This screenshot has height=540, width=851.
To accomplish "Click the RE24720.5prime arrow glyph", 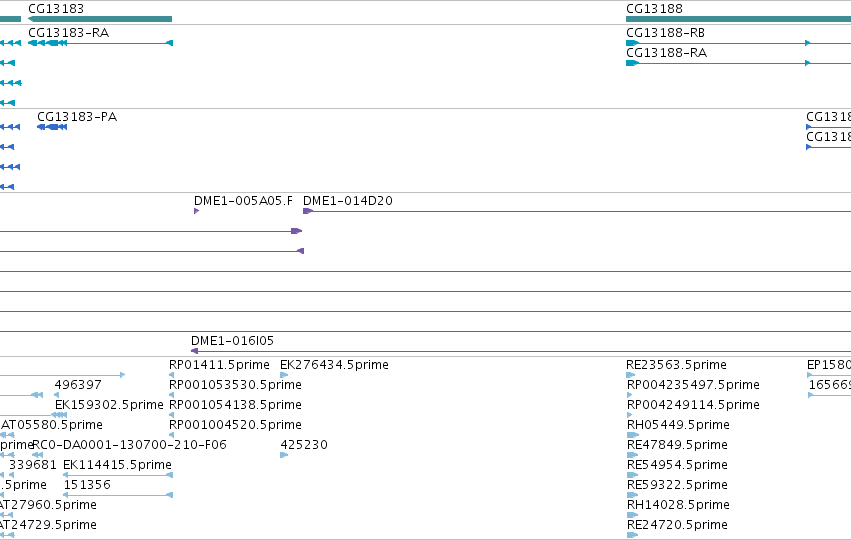I will tap(632, 535).
